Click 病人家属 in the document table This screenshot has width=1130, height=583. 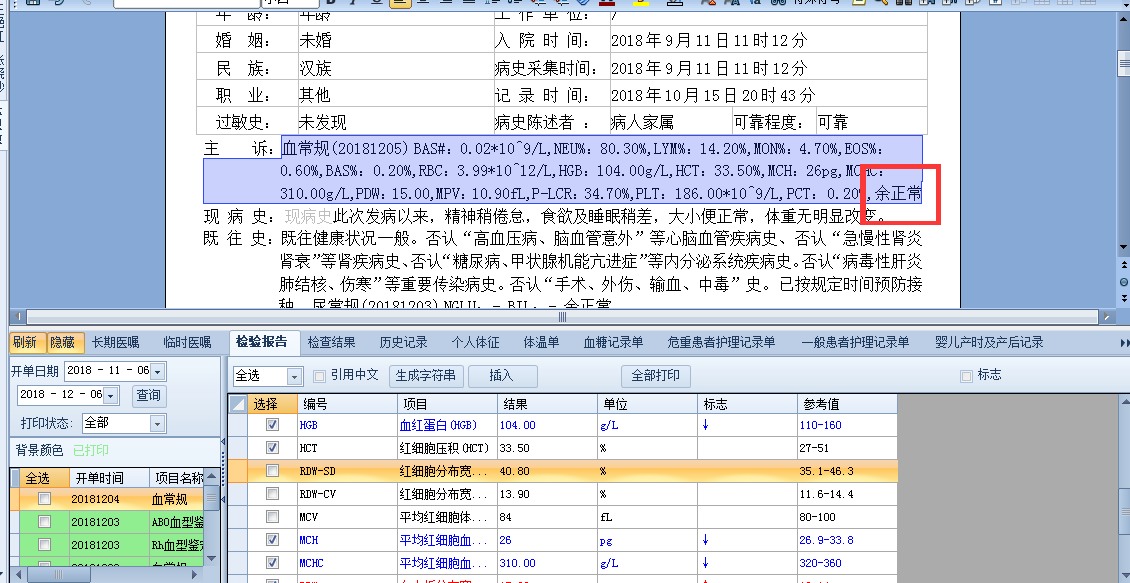[641, 123]
